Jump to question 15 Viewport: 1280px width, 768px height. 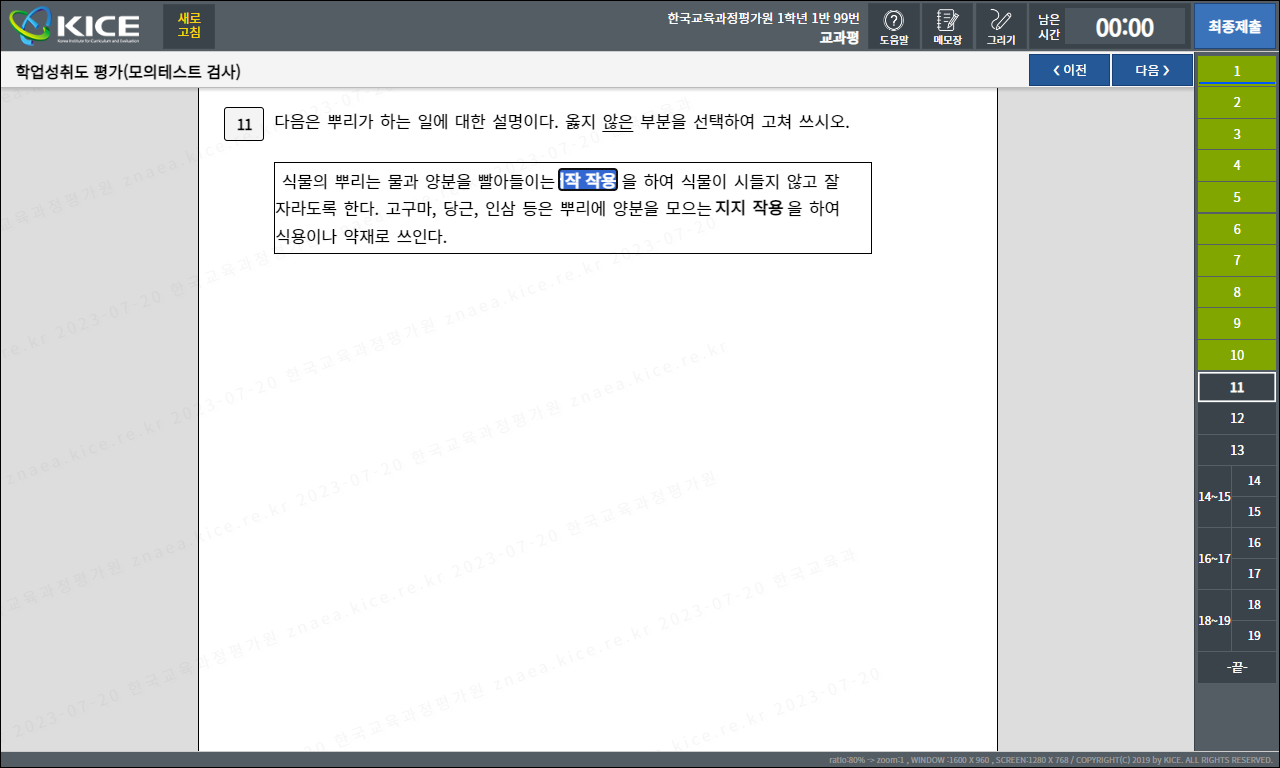1254,512
